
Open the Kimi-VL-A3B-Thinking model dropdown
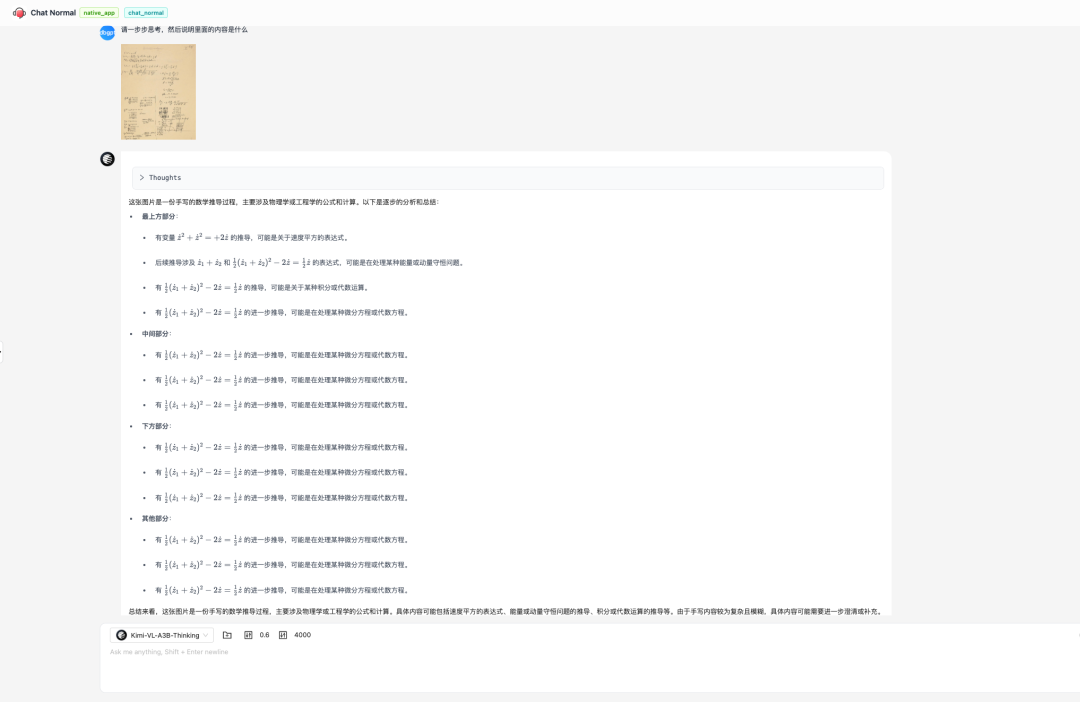(165, 635)
